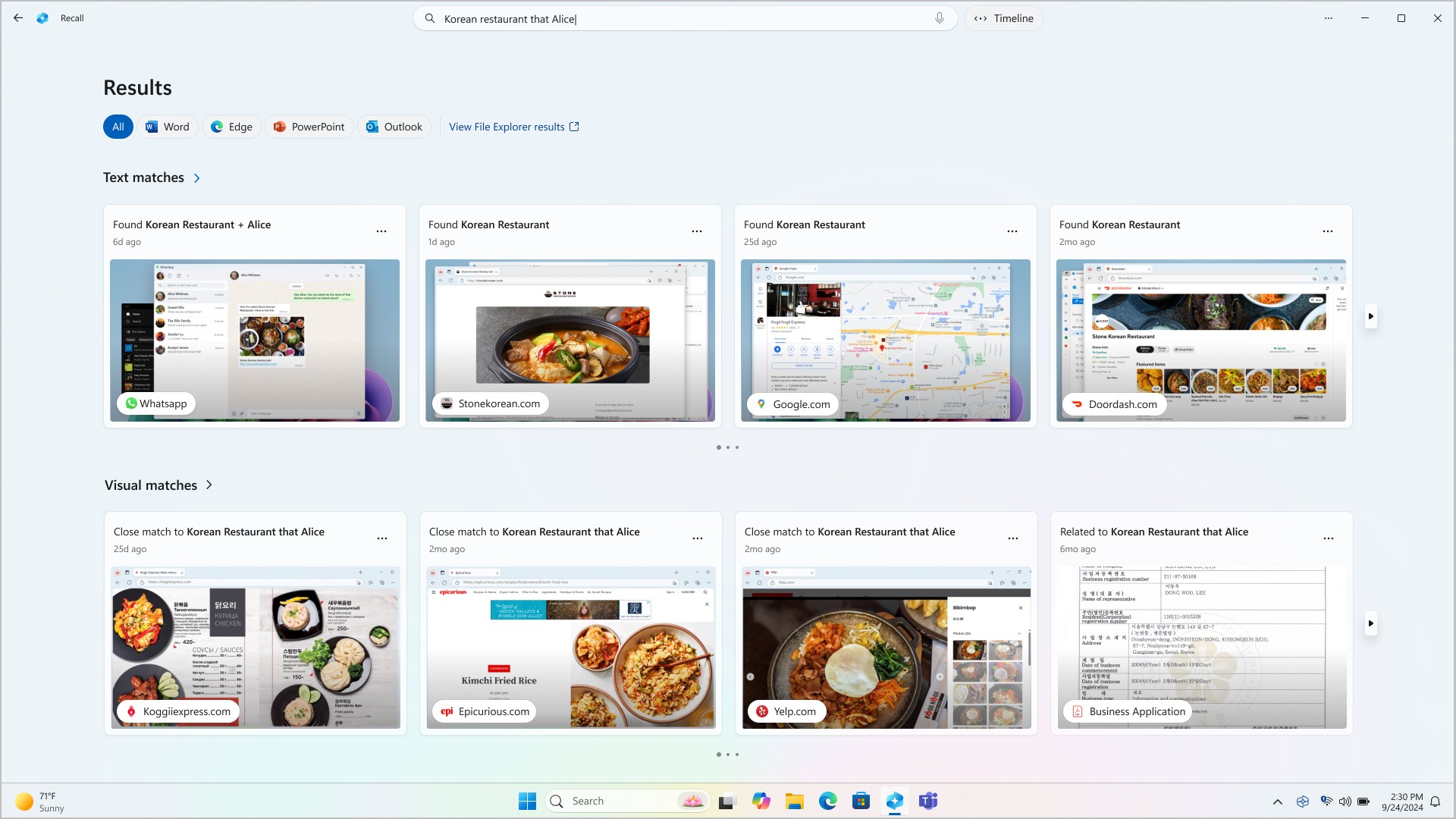This screenshot has height=819, width=1456.
Task: Expand Visual matches section
Action: pyautogui.click(x=209, y=485)
